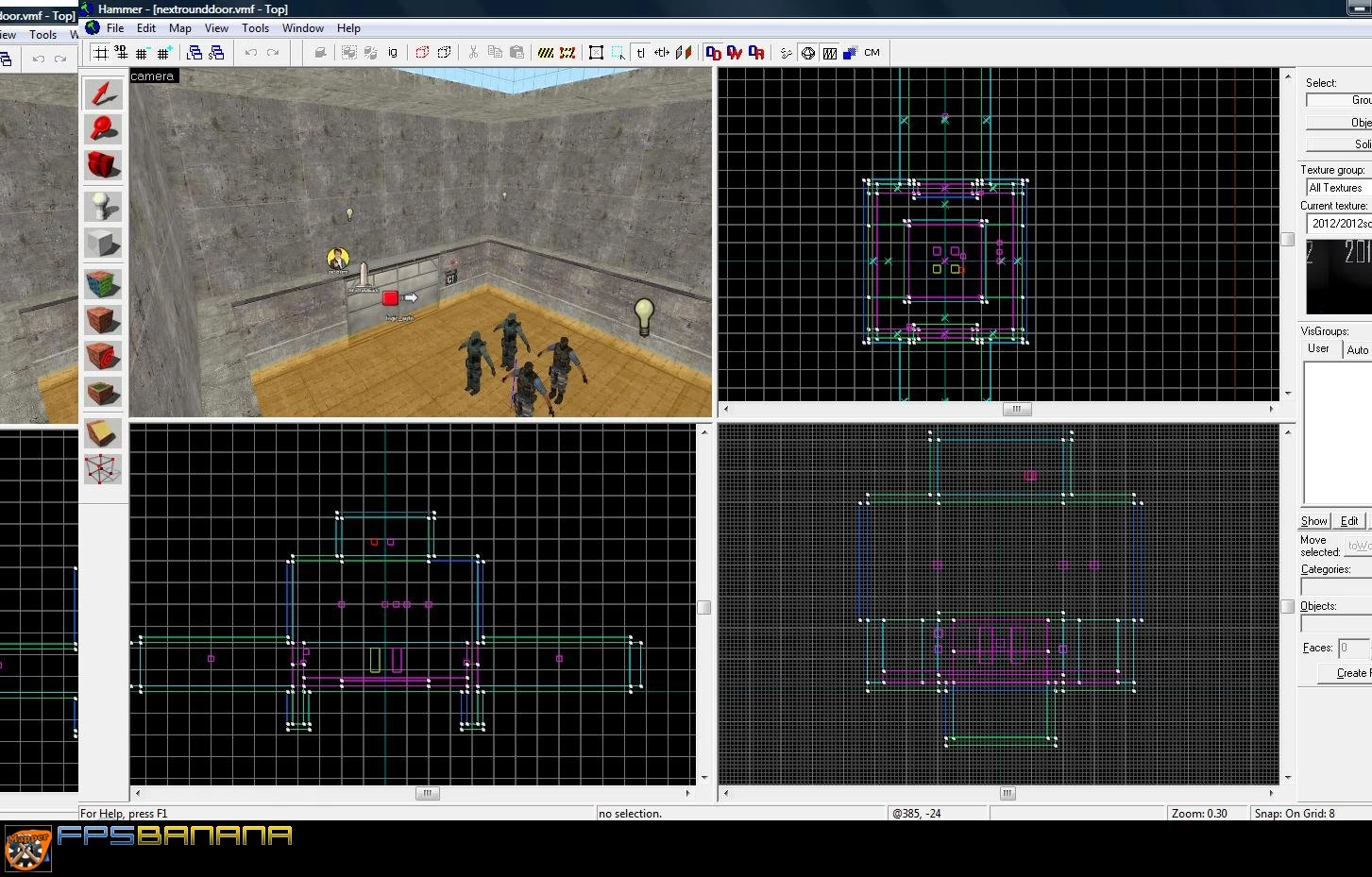This screenshot has width=1372, height=877.
Task: Open the Map menu
Action: point(179,28)
